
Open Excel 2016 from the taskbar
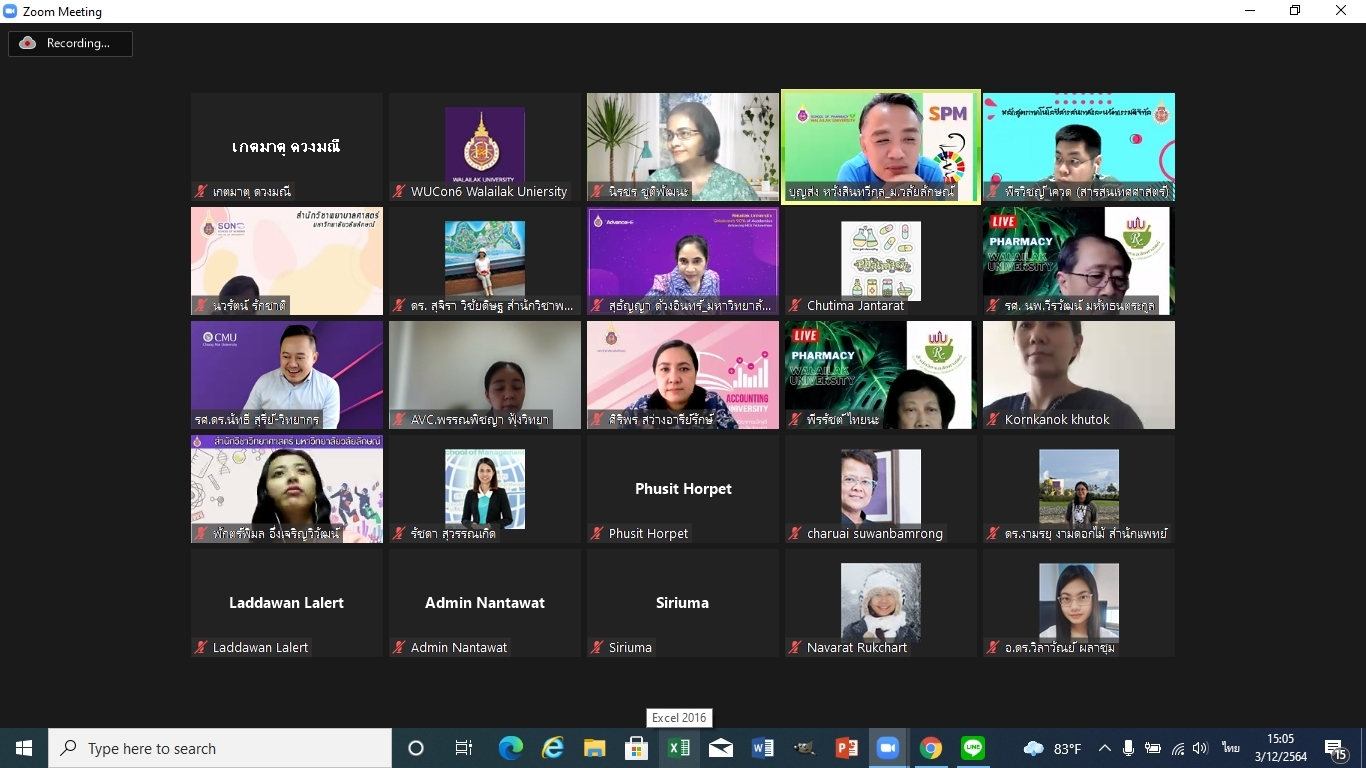click(679, 748)
